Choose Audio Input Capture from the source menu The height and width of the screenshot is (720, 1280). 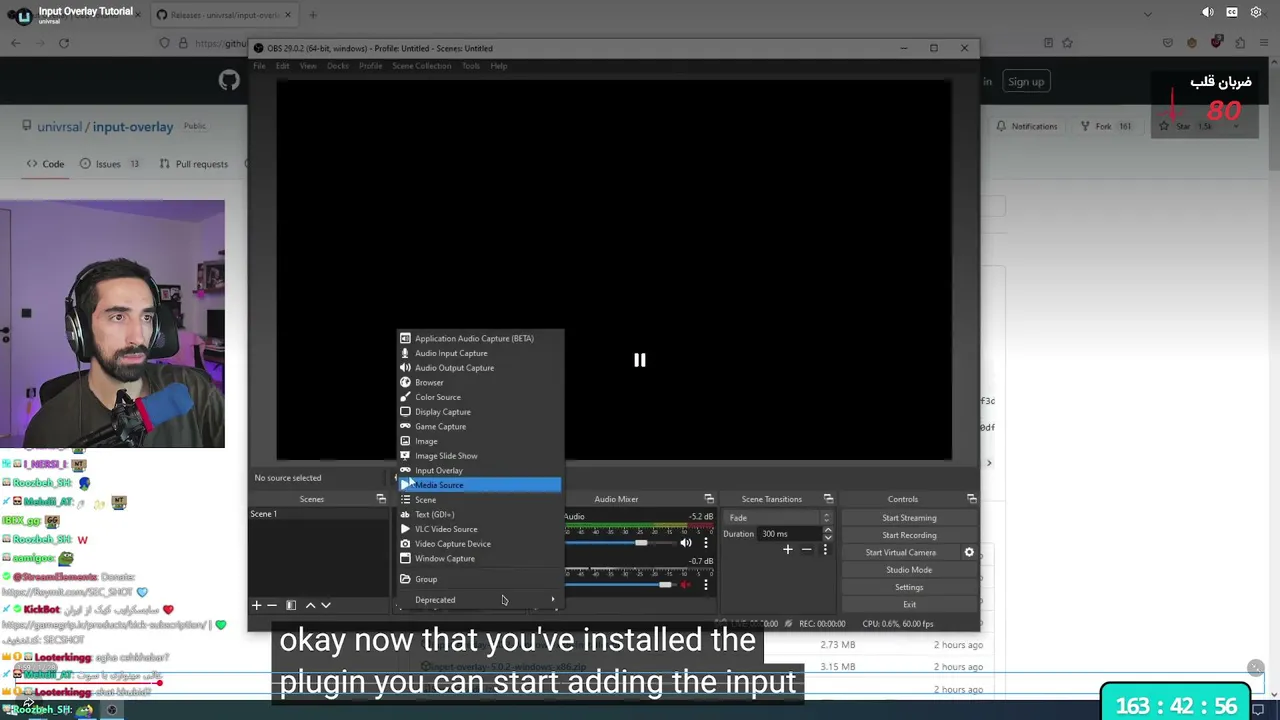480,353
